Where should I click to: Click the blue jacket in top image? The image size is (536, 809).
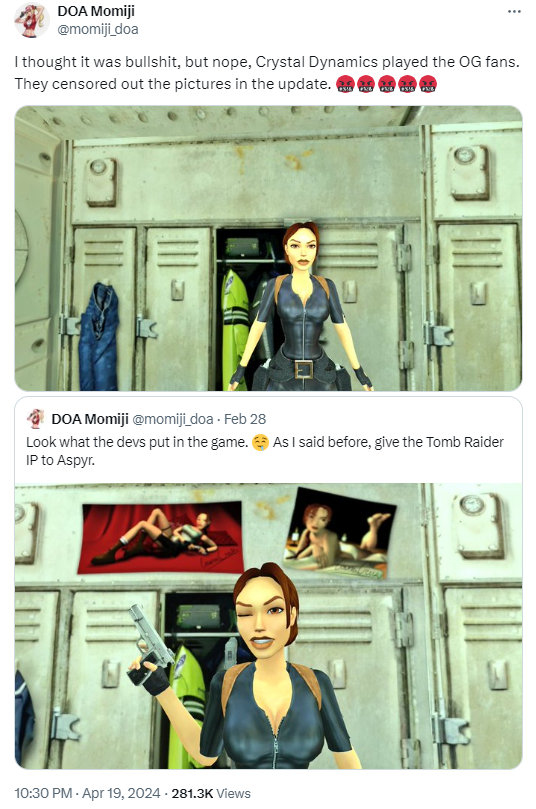click(99, 336)
